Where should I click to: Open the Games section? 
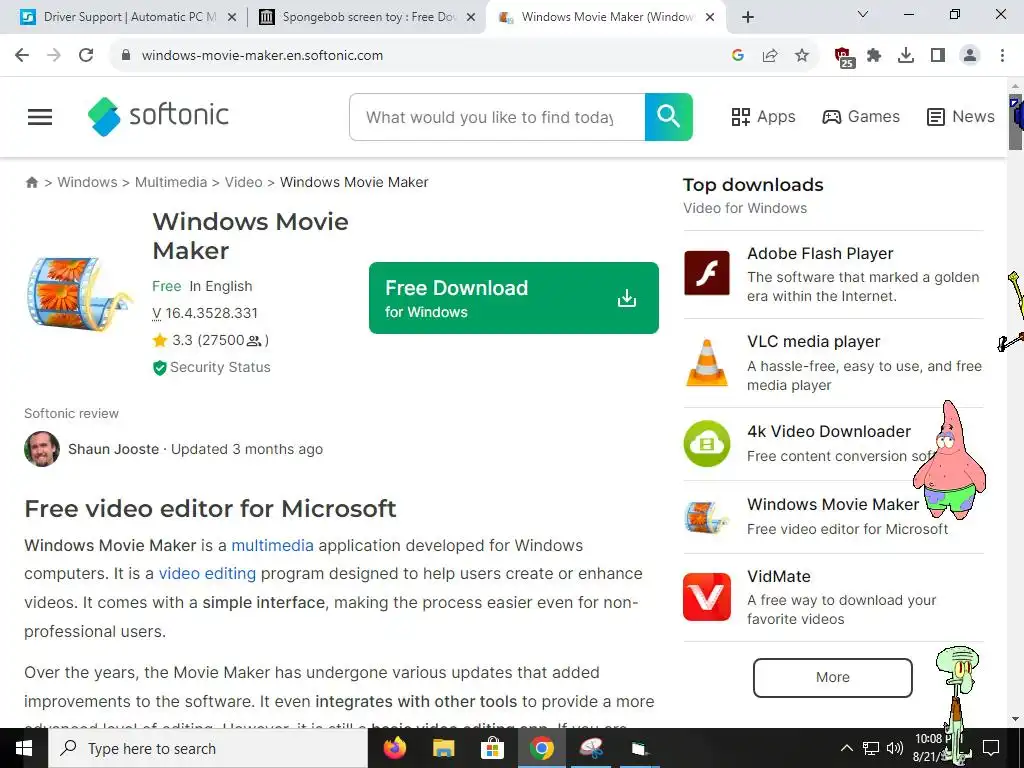click(861, 117)
